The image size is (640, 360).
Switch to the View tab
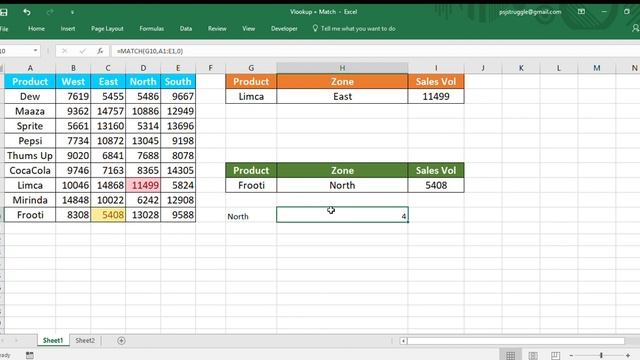pos(248,29)
